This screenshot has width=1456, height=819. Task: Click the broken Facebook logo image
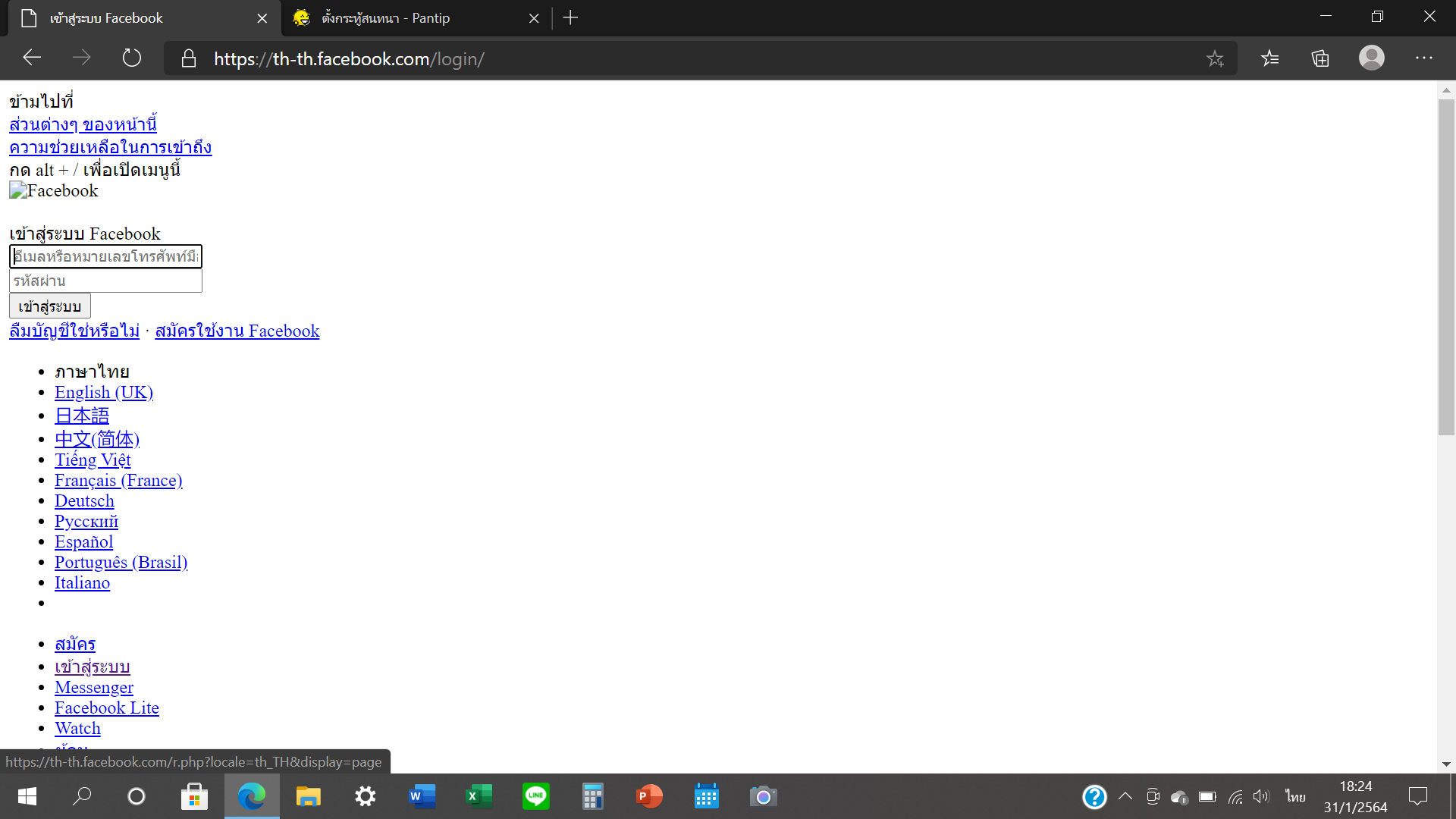(x=54, y=190)
